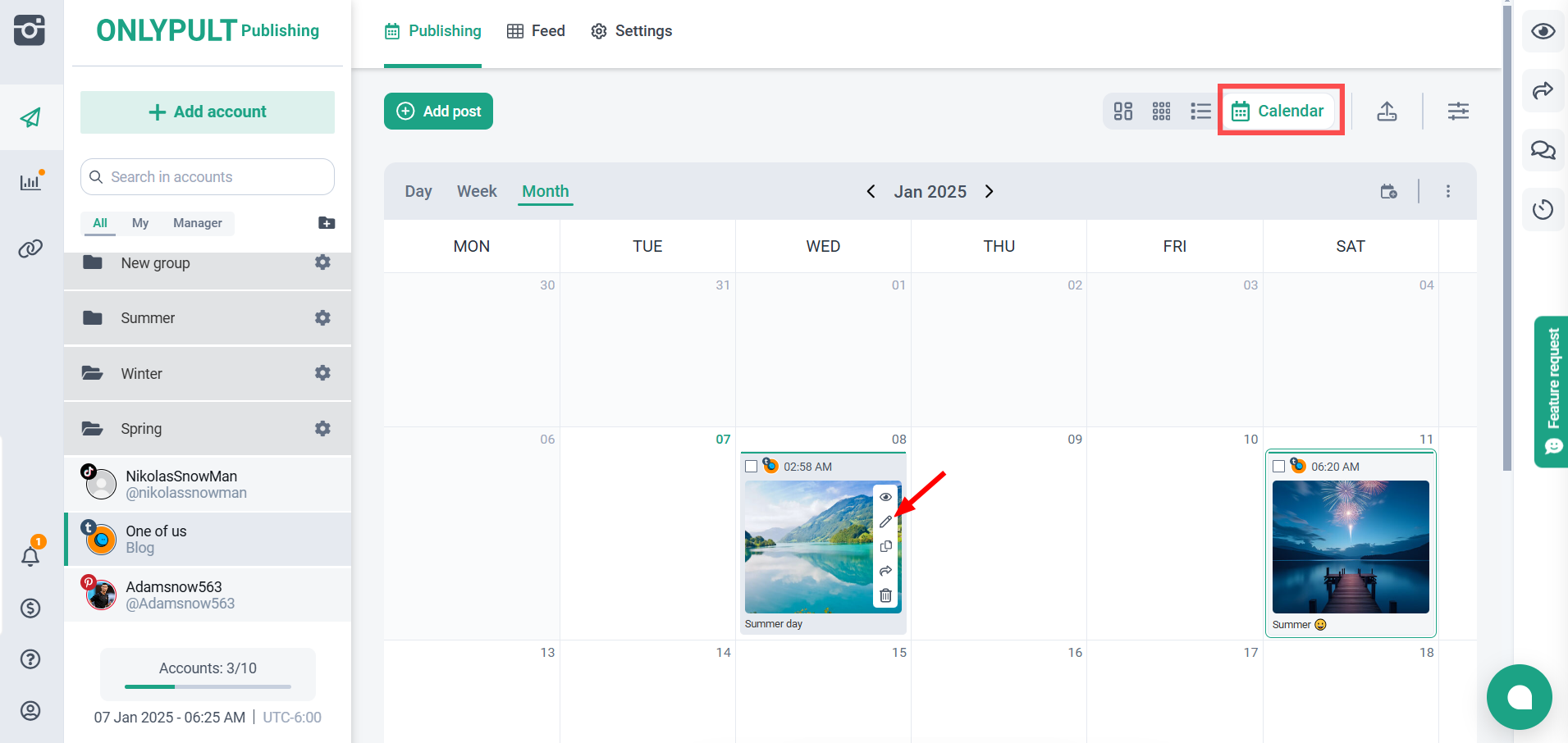Image resolution: width=1568 pixels, height=743 pixels.
Task: Open the Feed tab
Action: pyautogui.click(x=537, y=31)
